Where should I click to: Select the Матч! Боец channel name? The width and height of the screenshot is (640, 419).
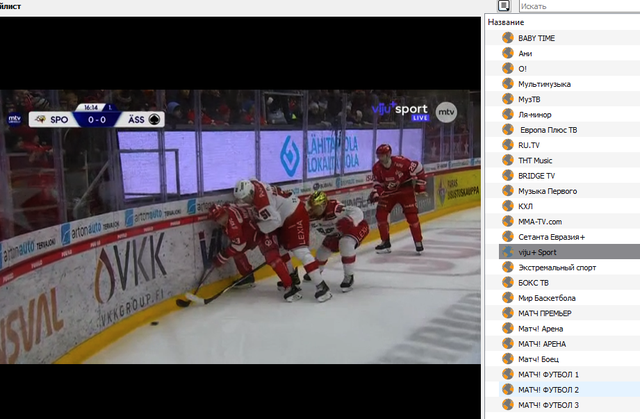[538, 359]
